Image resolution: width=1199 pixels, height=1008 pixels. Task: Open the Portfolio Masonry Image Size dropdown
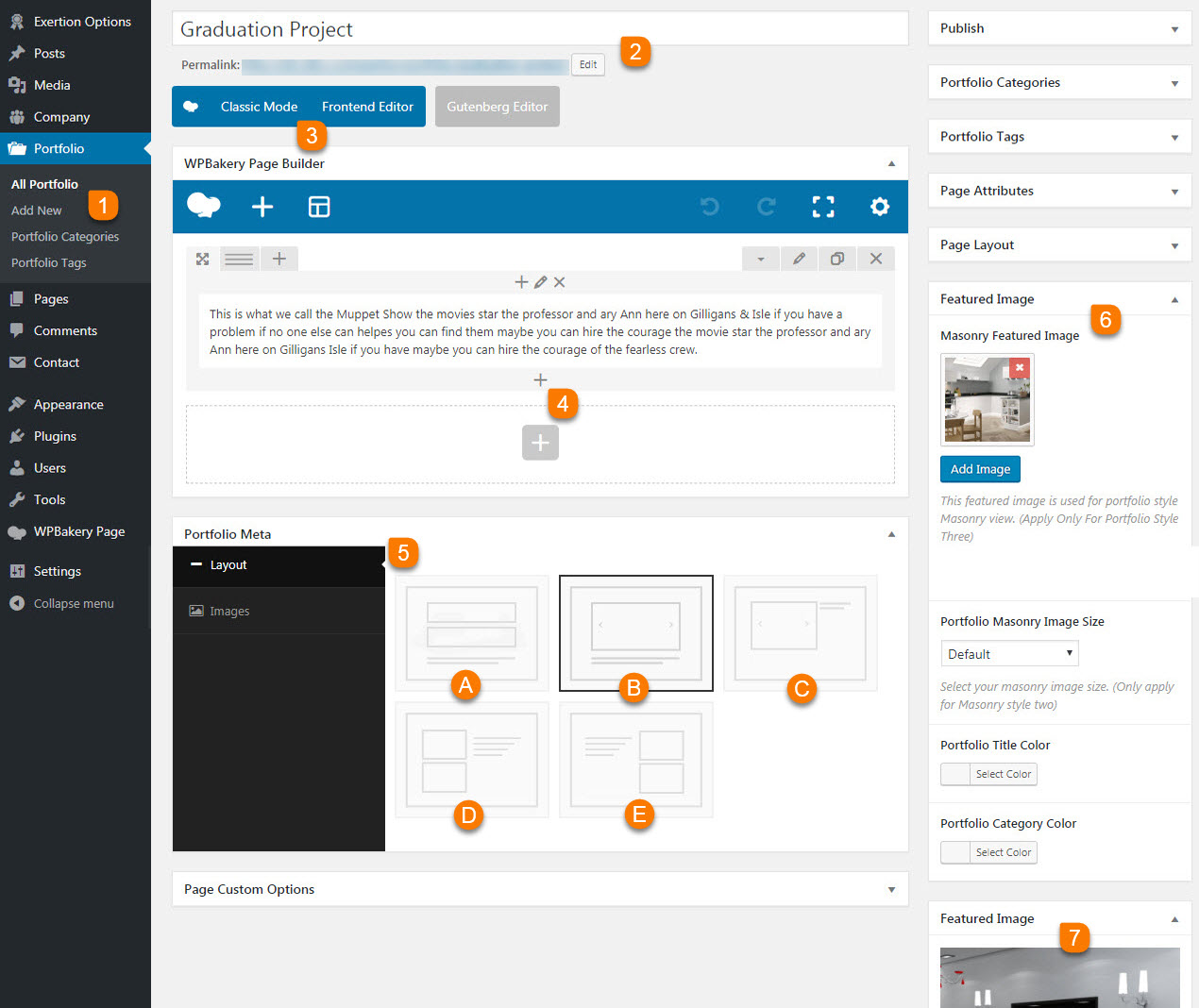(1008, 654)
